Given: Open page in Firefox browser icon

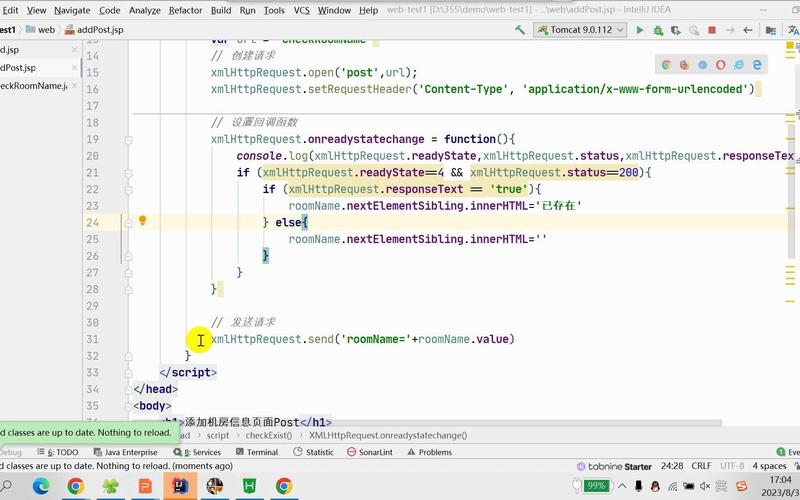Looking at the screenshot, I should (684, 65).
